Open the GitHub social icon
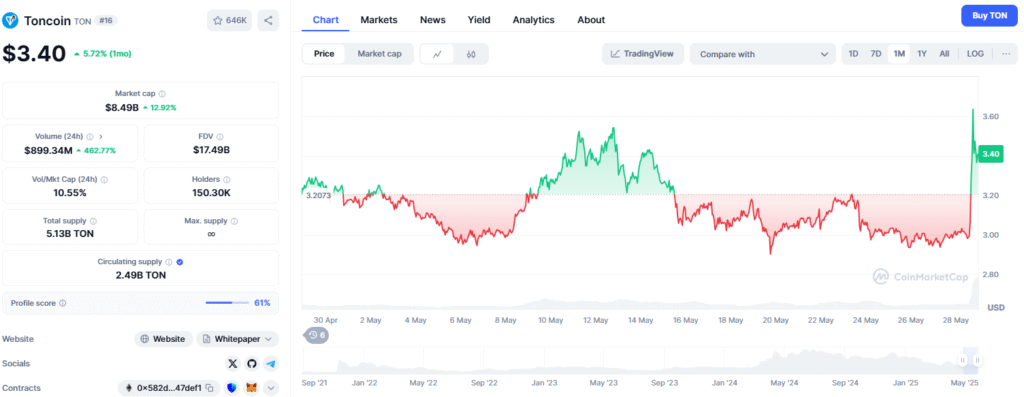1024x397 pixels. [x=252, y=364]
